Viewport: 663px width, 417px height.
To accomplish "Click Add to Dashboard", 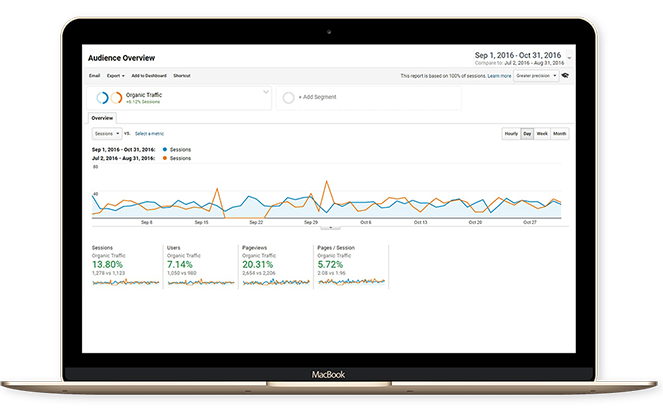I will click(x=149, y=76).
